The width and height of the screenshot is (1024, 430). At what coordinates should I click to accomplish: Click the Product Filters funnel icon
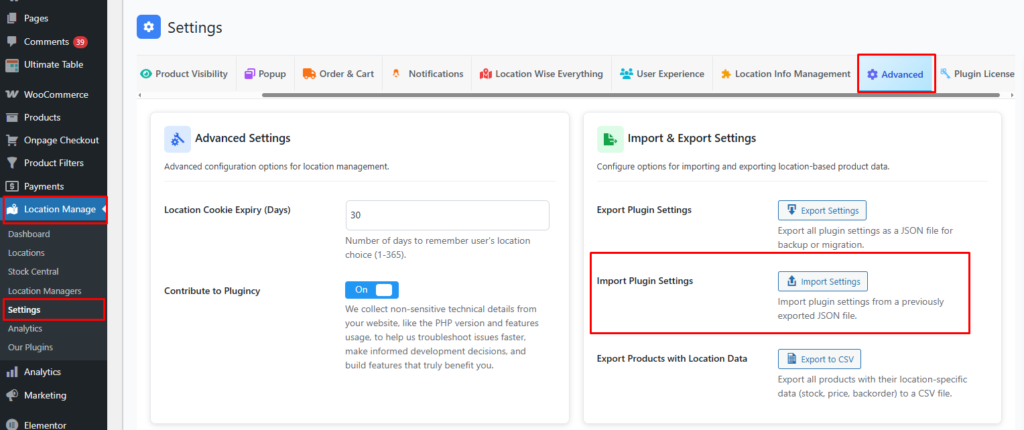[x=12, y=163]
